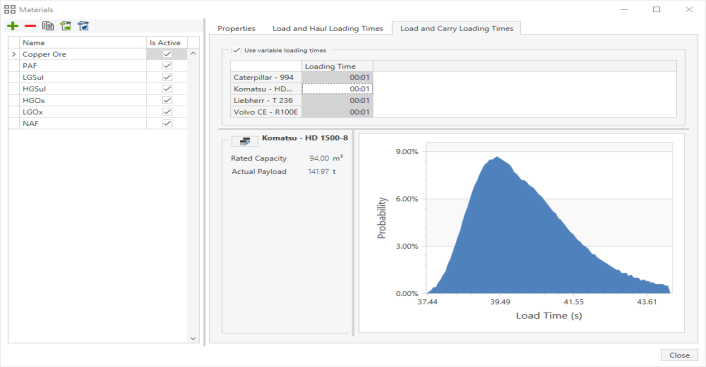Edit Caterpillar - 994 loading time cell
This screenshot has width=706, height=367.
pyautogui.click(x=337, y=77)
